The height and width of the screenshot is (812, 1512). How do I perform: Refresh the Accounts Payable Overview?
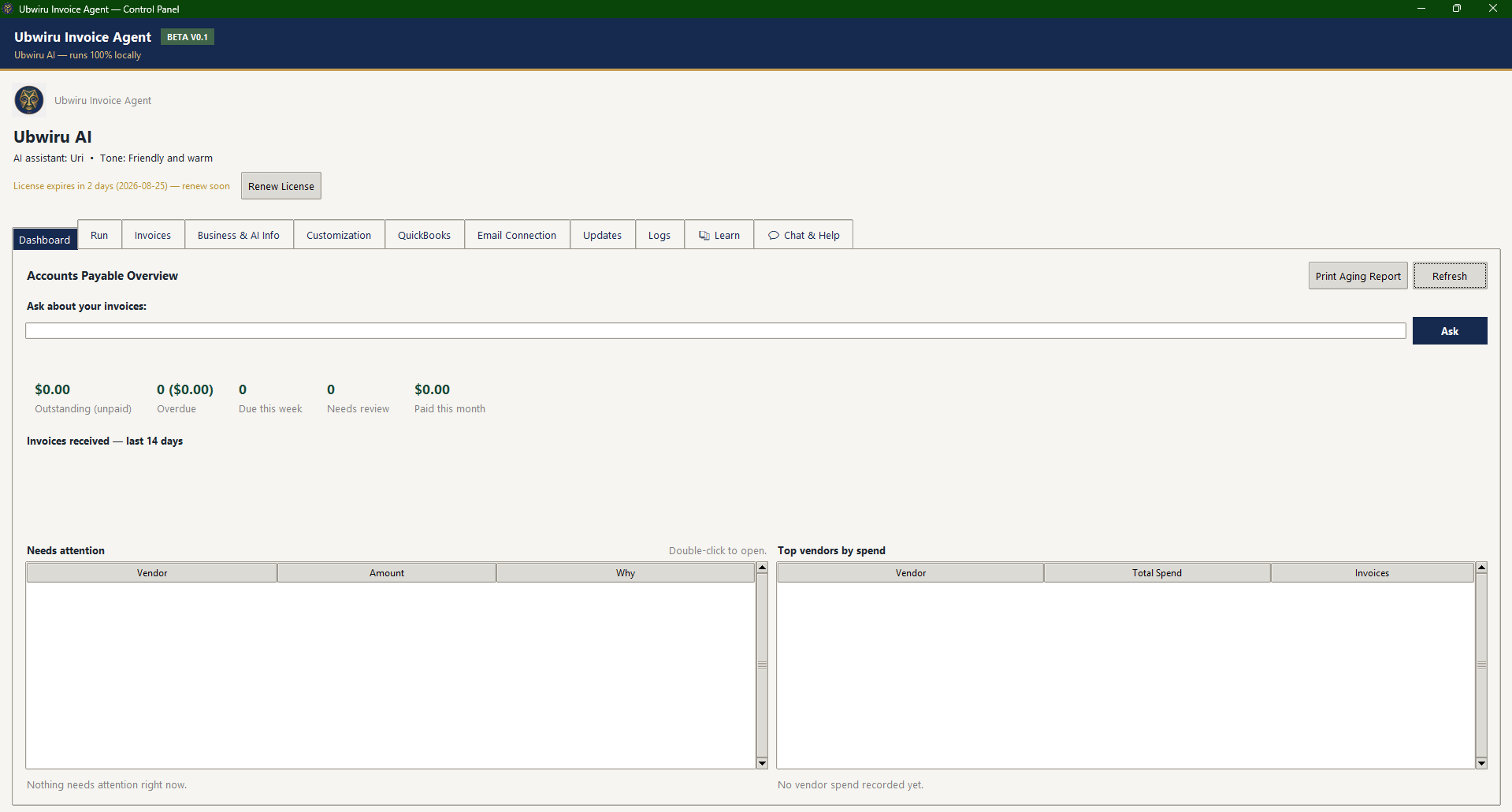click(x=1450, y=276)
